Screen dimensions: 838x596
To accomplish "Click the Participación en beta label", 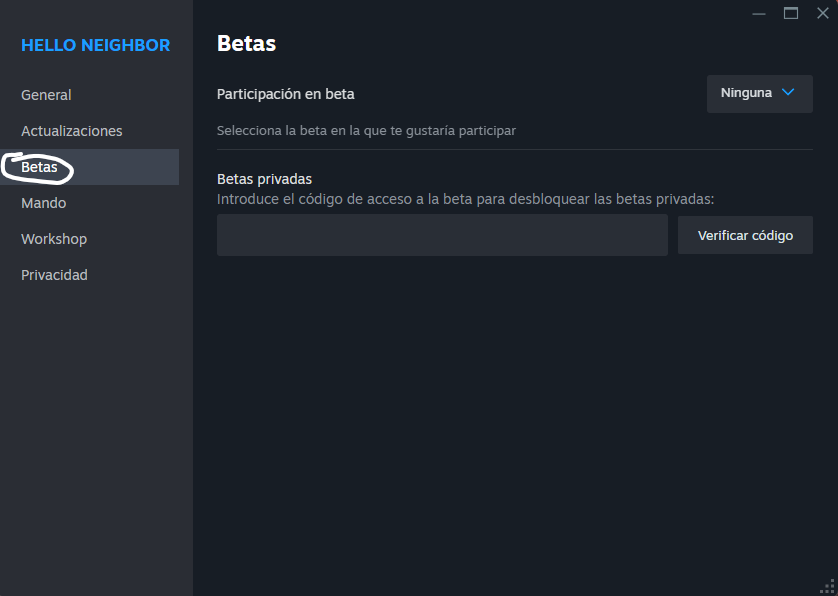I will click(x=286, y=94).
